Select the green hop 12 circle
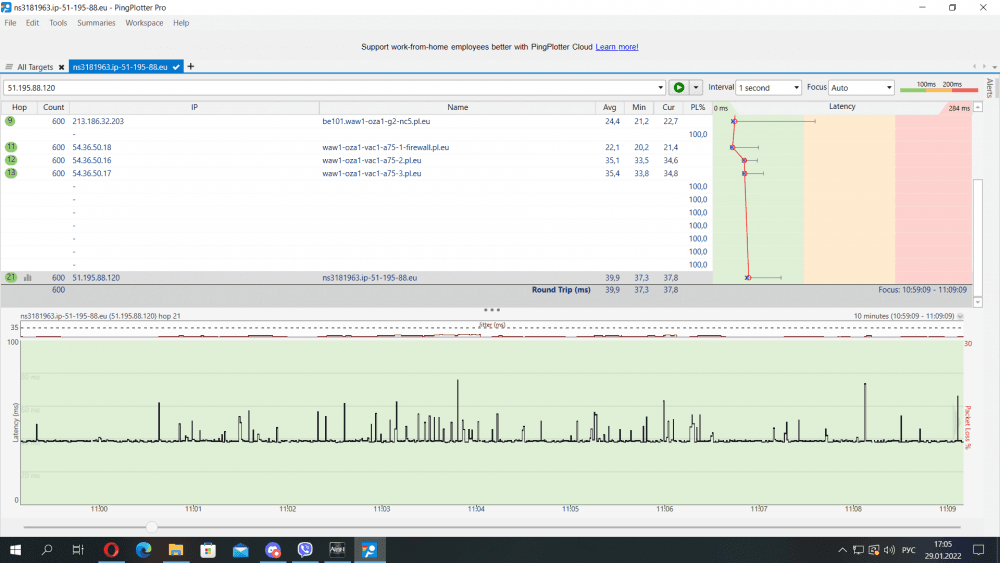This screenshot has height=563, width=1000. (11, 160)
